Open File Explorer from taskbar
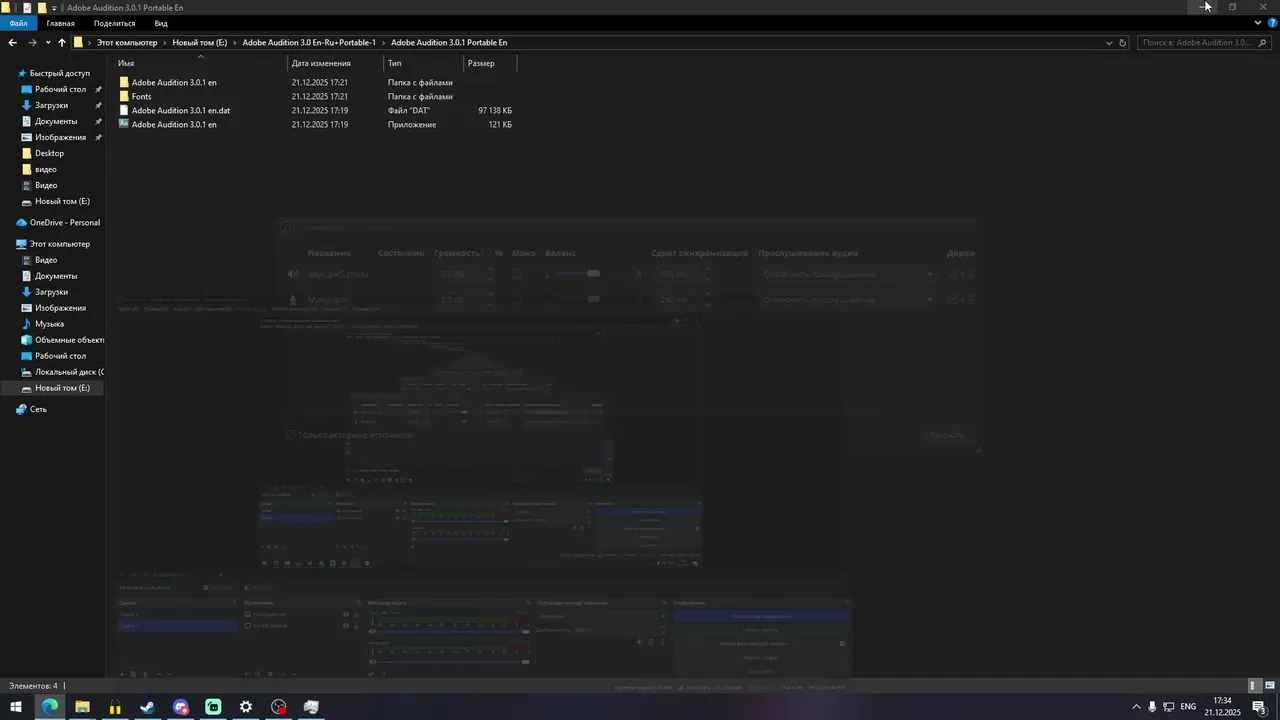This screenshot has height=720, width=1280. pyautogui.click(x=82, y=707)
